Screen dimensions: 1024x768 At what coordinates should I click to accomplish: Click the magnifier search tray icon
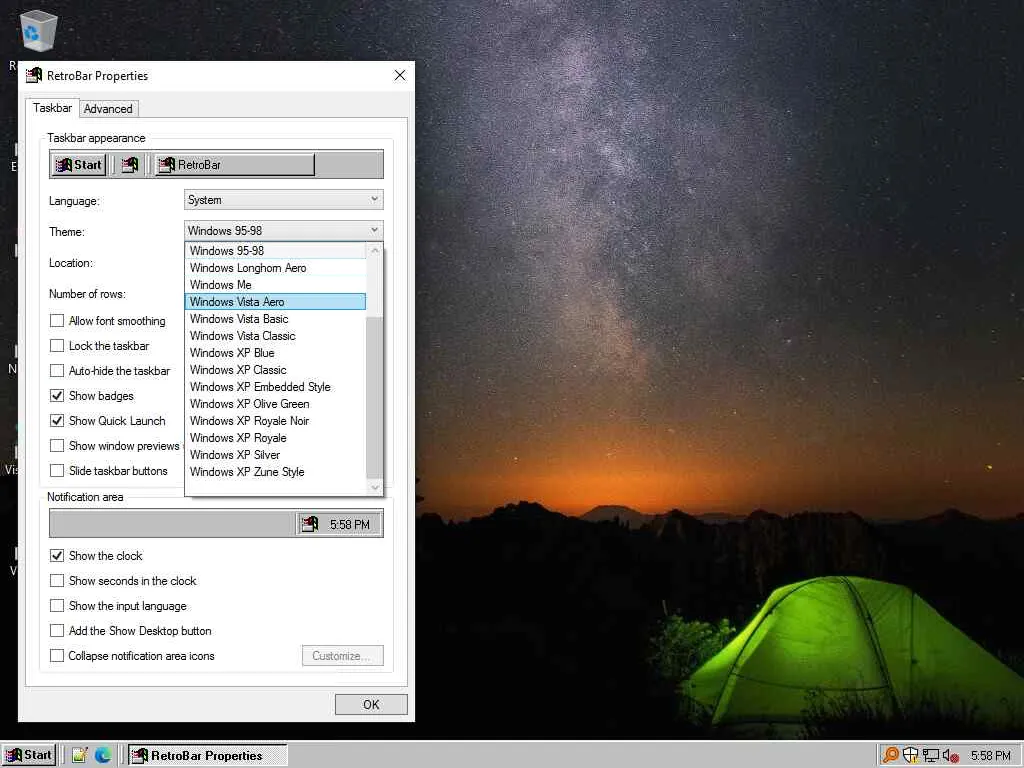[x=890, y=756]
